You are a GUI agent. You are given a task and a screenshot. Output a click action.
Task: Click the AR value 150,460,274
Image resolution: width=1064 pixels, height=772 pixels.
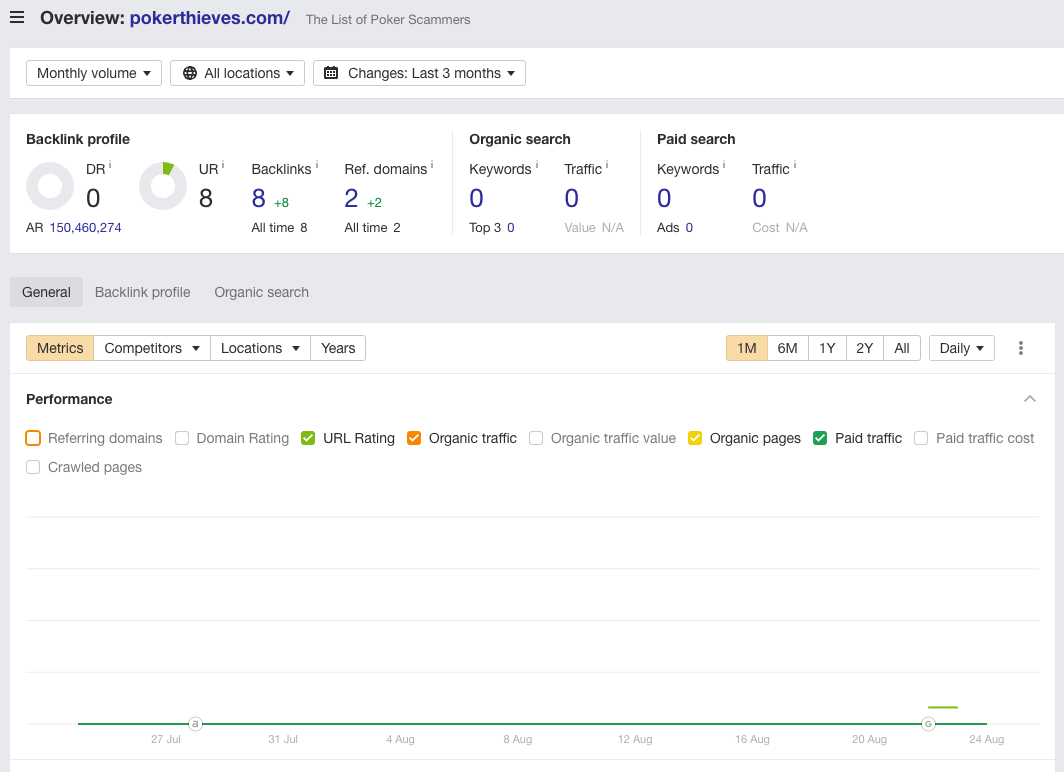pyautogui.click(x=86, y=228)
